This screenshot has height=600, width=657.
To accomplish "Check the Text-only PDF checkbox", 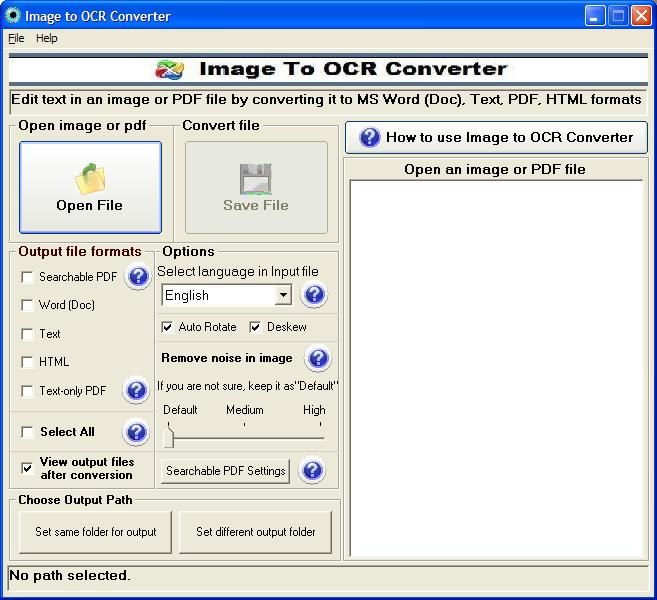I will point(27,391).
